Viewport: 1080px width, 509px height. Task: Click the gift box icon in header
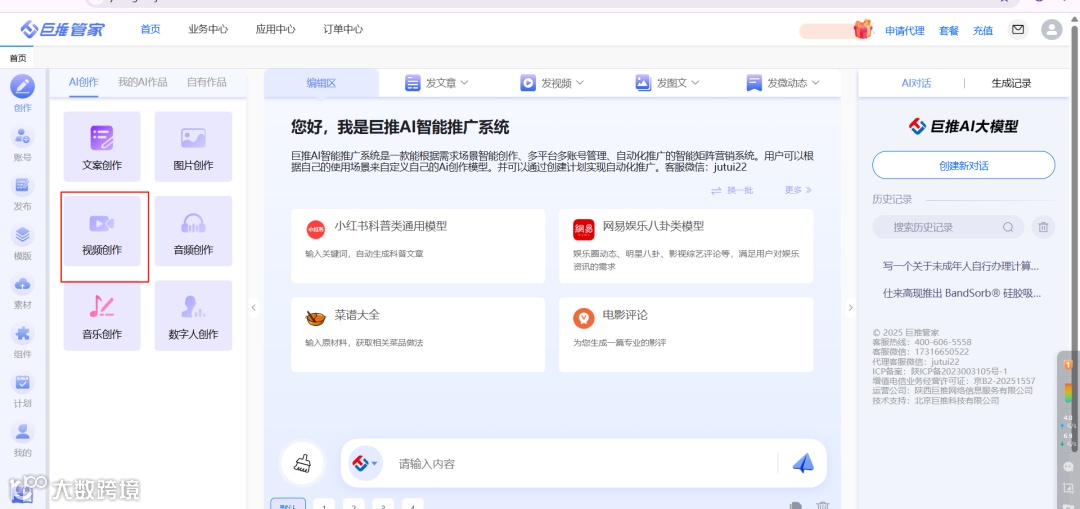(862, 29)
